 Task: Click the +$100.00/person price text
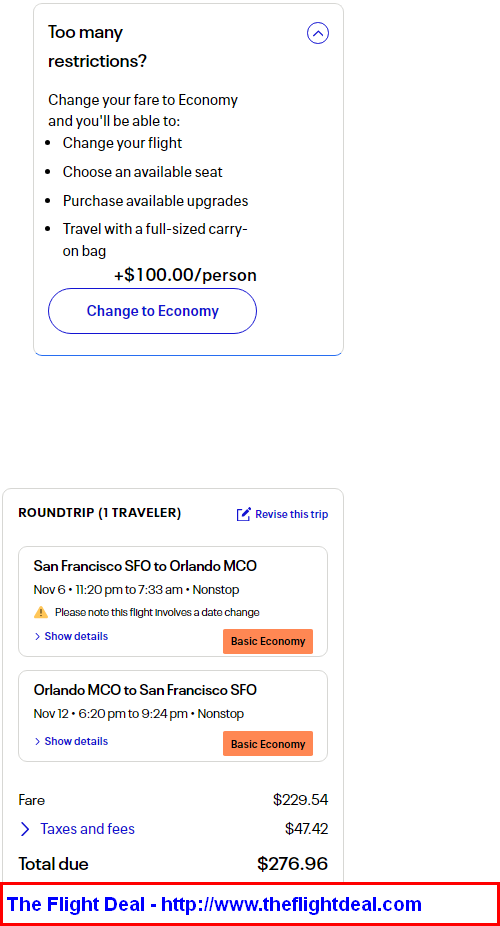pos(185,275)
